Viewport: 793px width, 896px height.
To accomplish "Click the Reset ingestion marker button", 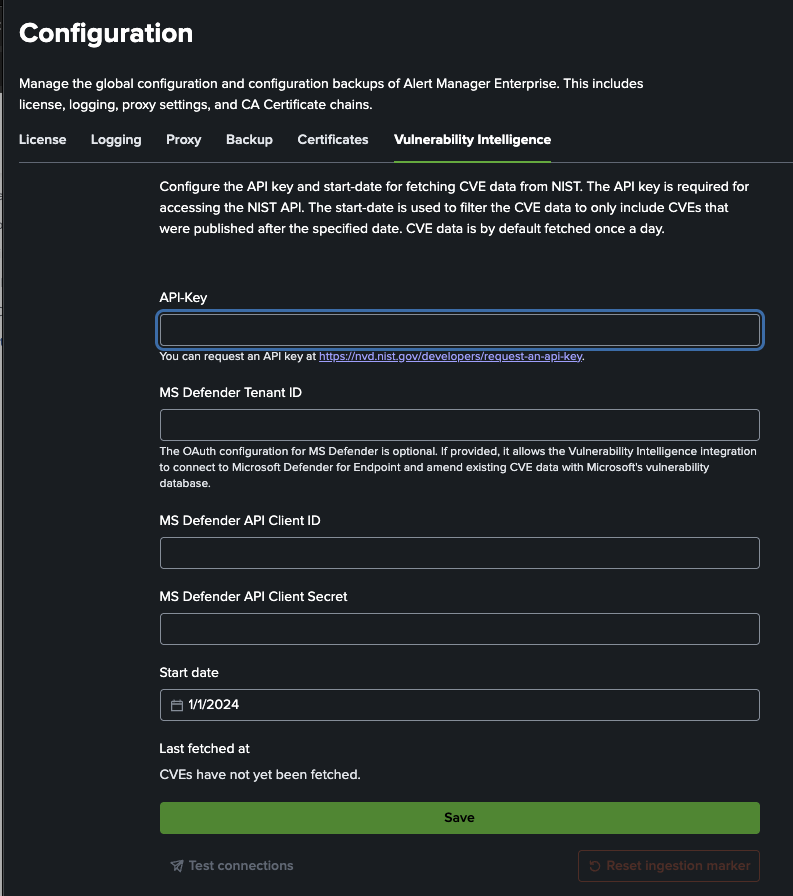I will coord(668,865).
